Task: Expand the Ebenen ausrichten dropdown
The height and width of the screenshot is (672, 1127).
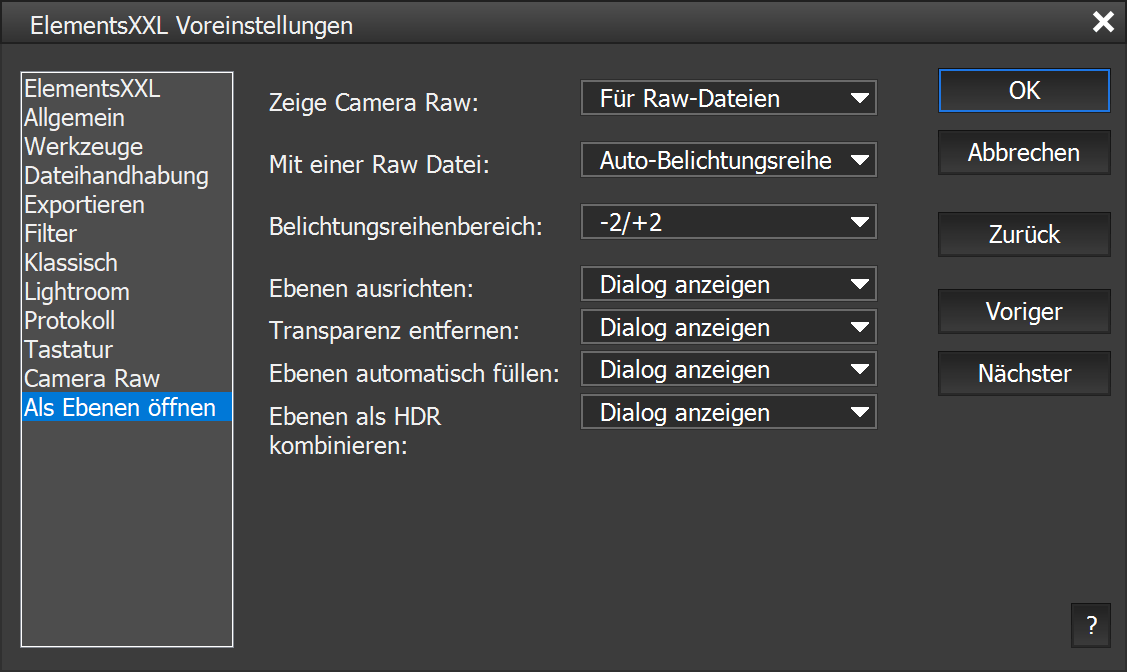Action: click(x=728, y=285)
